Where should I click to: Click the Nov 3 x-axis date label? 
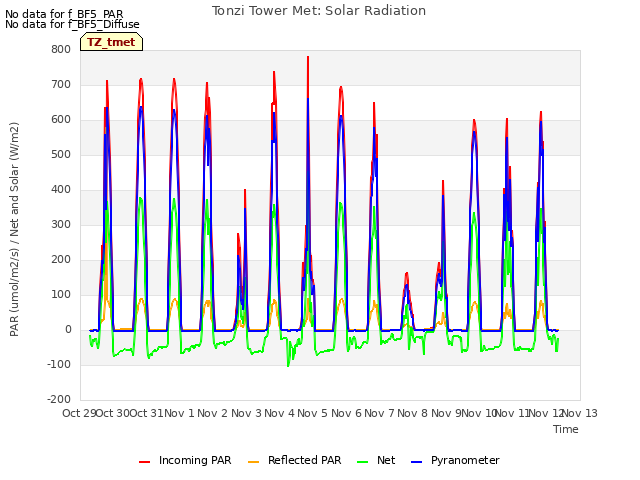click(x=246, y=413)
